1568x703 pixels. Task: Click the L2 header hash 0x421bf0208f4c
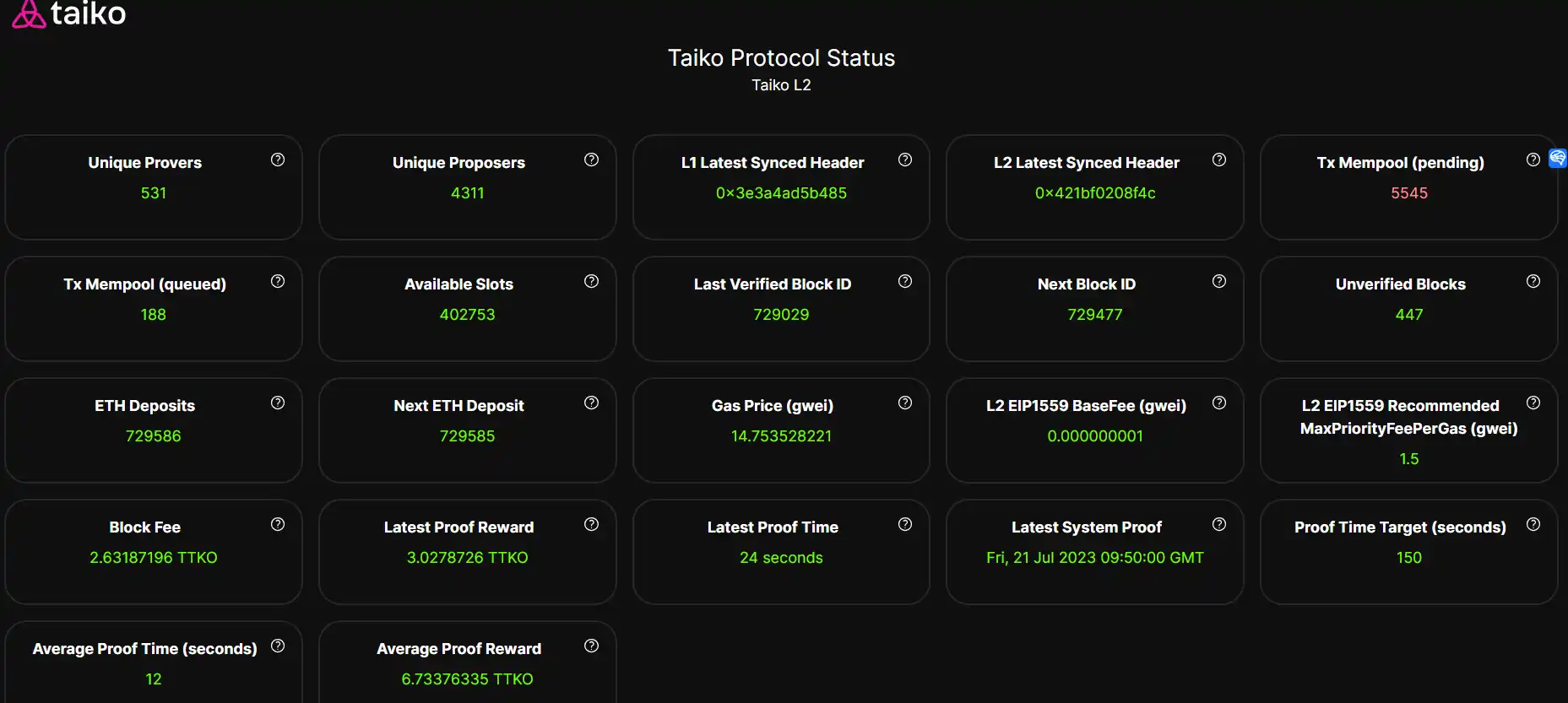[x=1095, y=193]
